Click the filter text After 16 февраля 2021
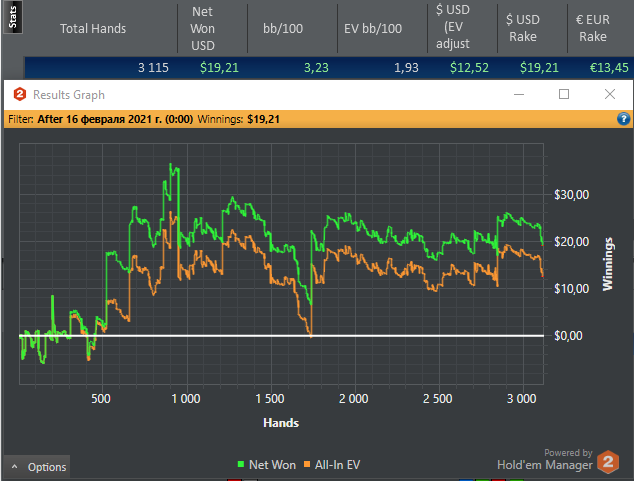Image resolution: width=634 pixels, height=481 pixels. click(x=115, y=119)
